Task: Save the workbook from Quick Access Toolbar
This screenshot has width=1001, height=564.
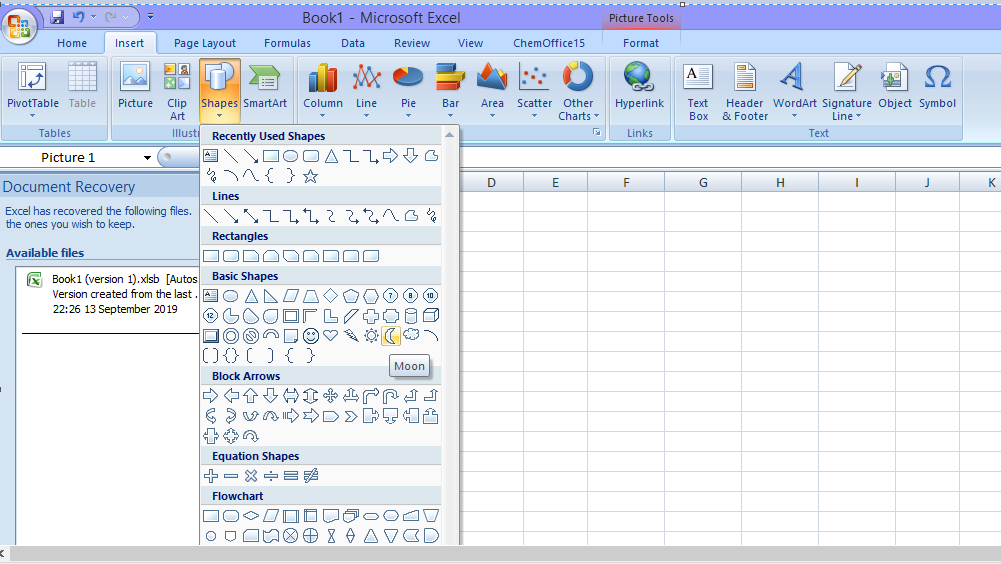Action: [57, 17]
